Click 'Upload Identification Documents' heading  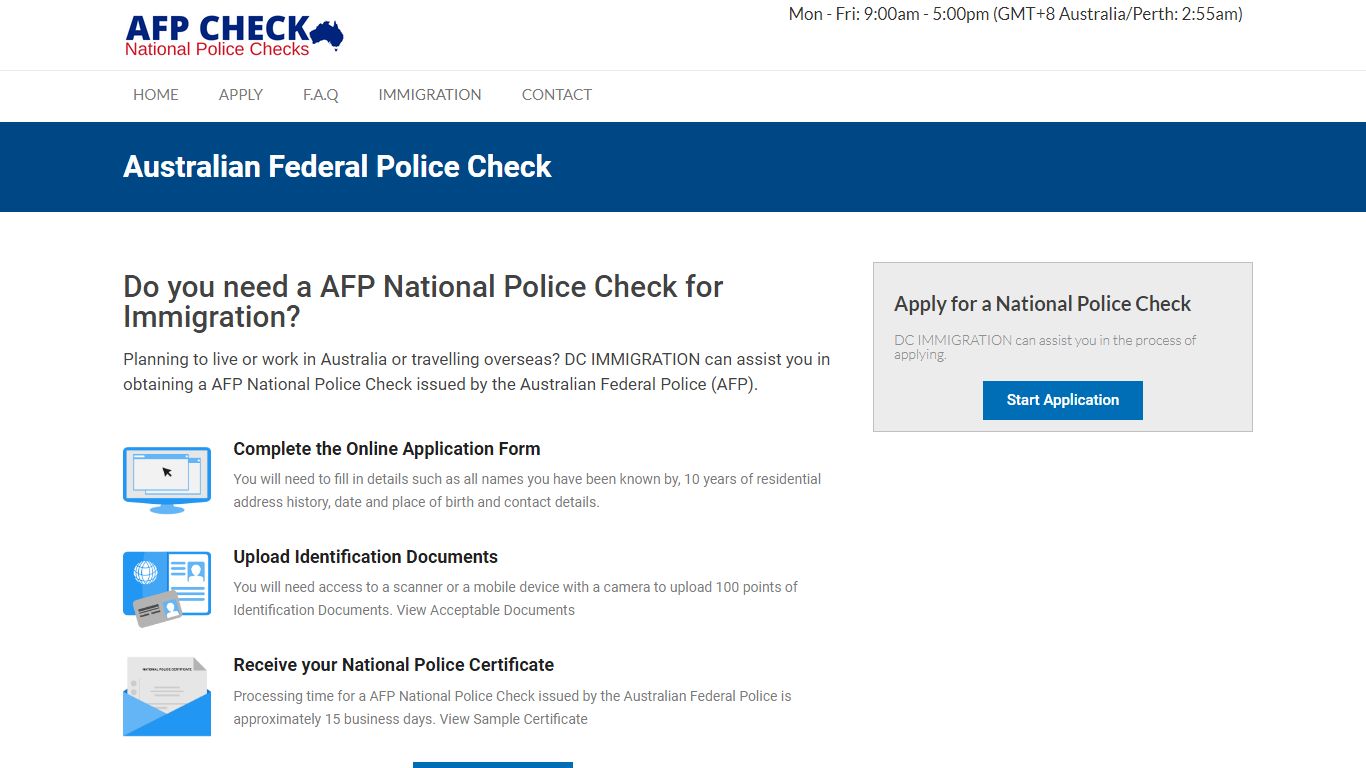click(366, 557)
